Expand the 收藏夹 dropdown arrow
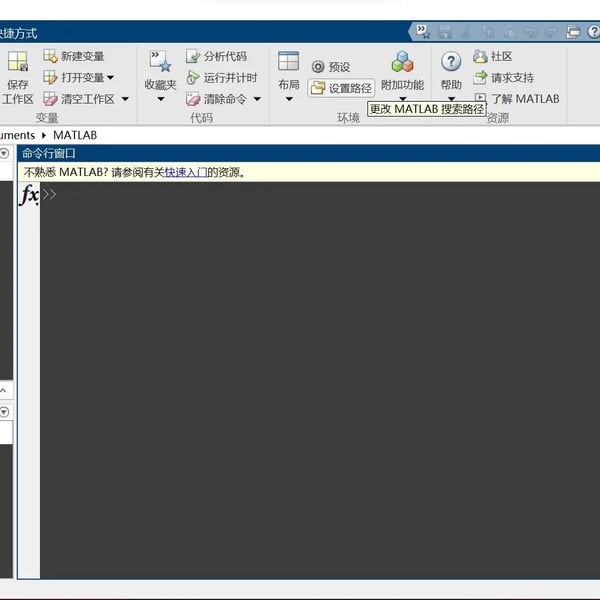This screenshot has height=600, width=600. pyautogui.click(x=161, y=99)
